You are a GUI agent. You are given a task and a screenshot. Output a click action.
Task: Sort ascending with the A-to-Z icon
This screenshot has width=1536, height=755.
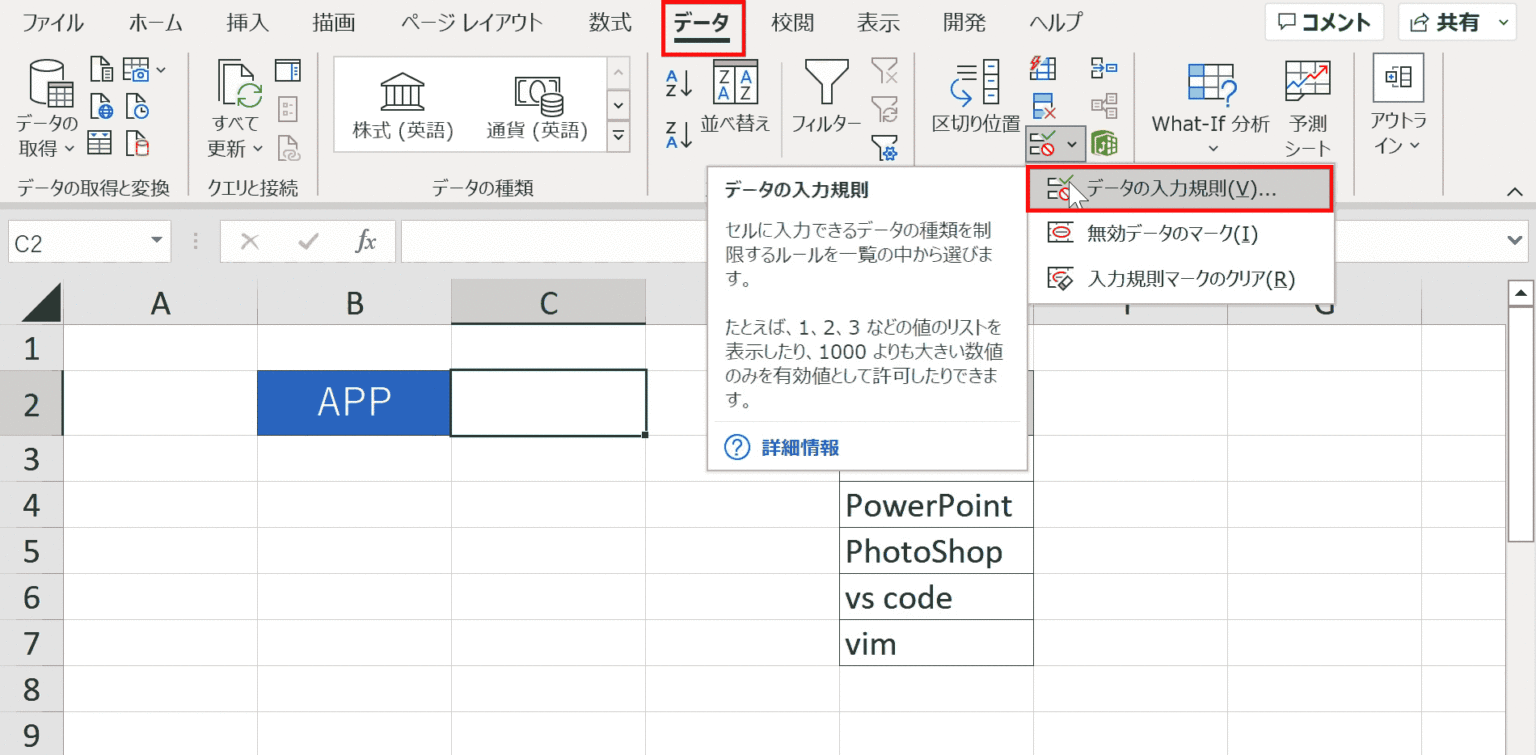click(679, 84)
